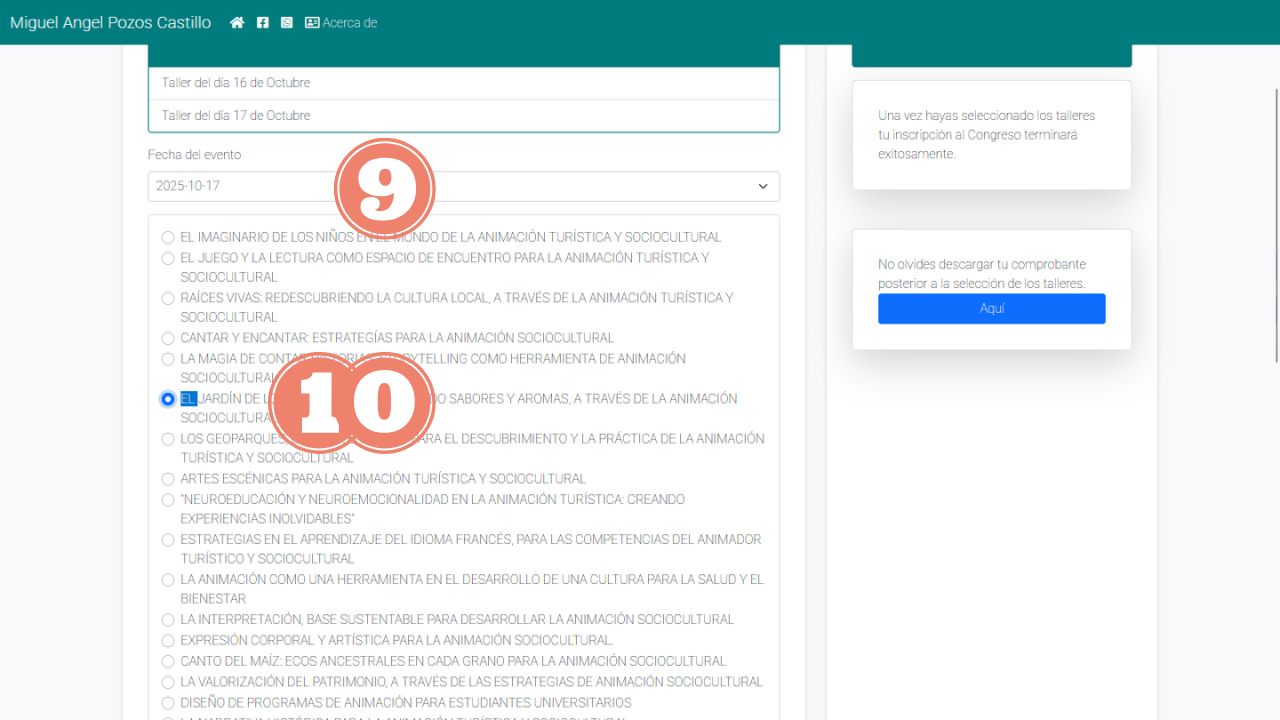The height and width of the screenshot is (720, 1280).
Task: Select the Neuroeducación y Neuroemocionalidad workshop
Action: click(x=168, y=500)
